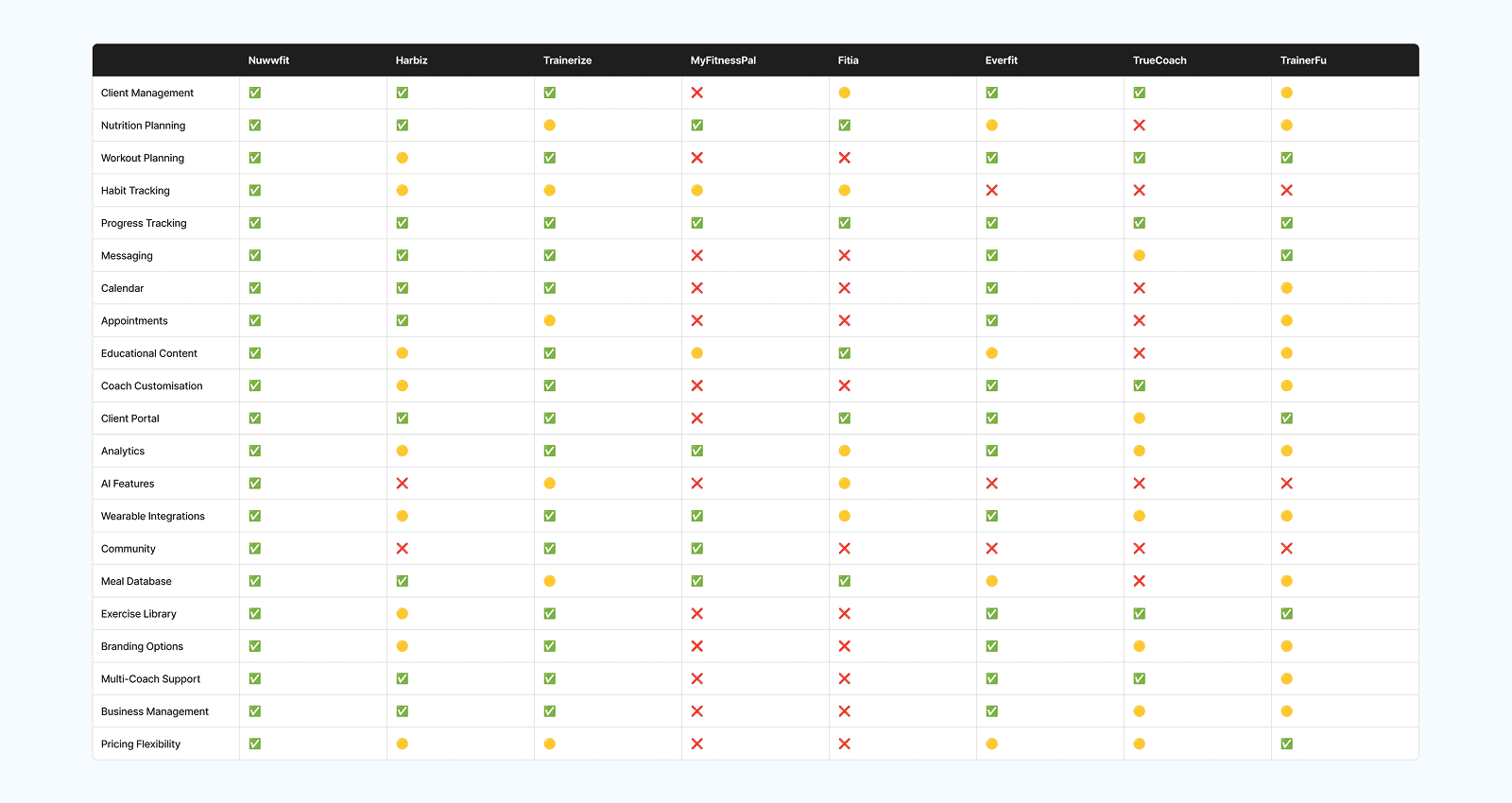This screenshot has height=803, width=1512.
Task: Click the red cross for TrueCoach Nutrition Planning
Action: 1139,126
